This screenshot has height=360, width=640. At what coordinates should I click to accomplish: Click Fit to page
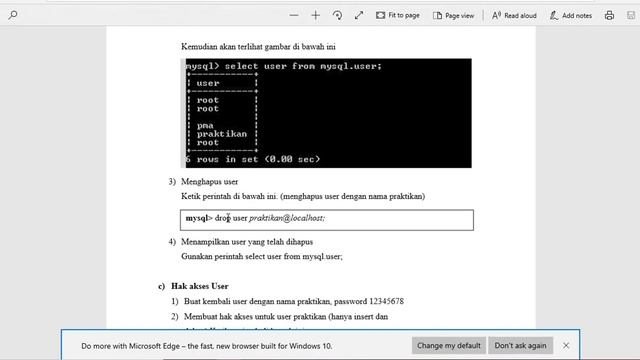click(398, 16)
